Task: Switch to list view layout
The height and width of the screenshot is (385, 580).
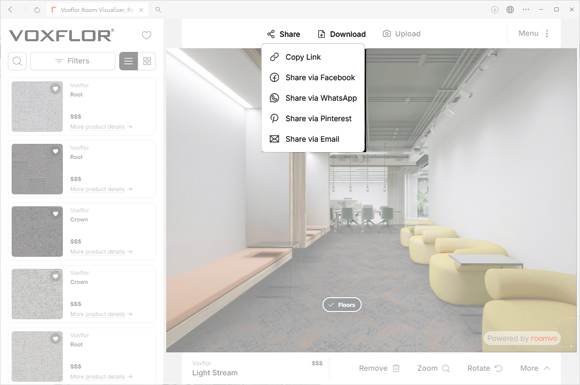Action: (128, 61)
